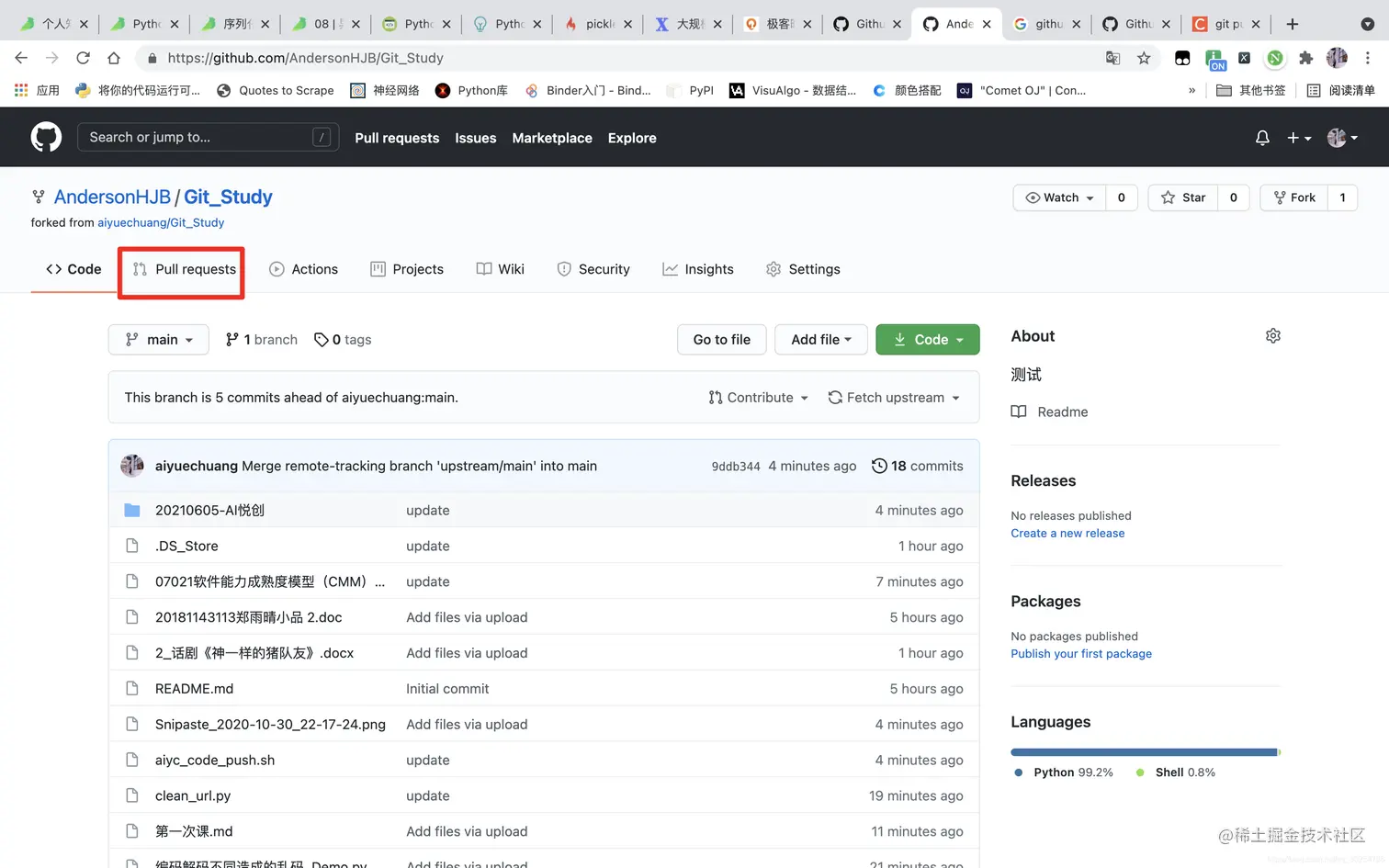View the 18 commits history
Image resolution: width=1389 pixels, height=868 pixels.
[918, 466]
